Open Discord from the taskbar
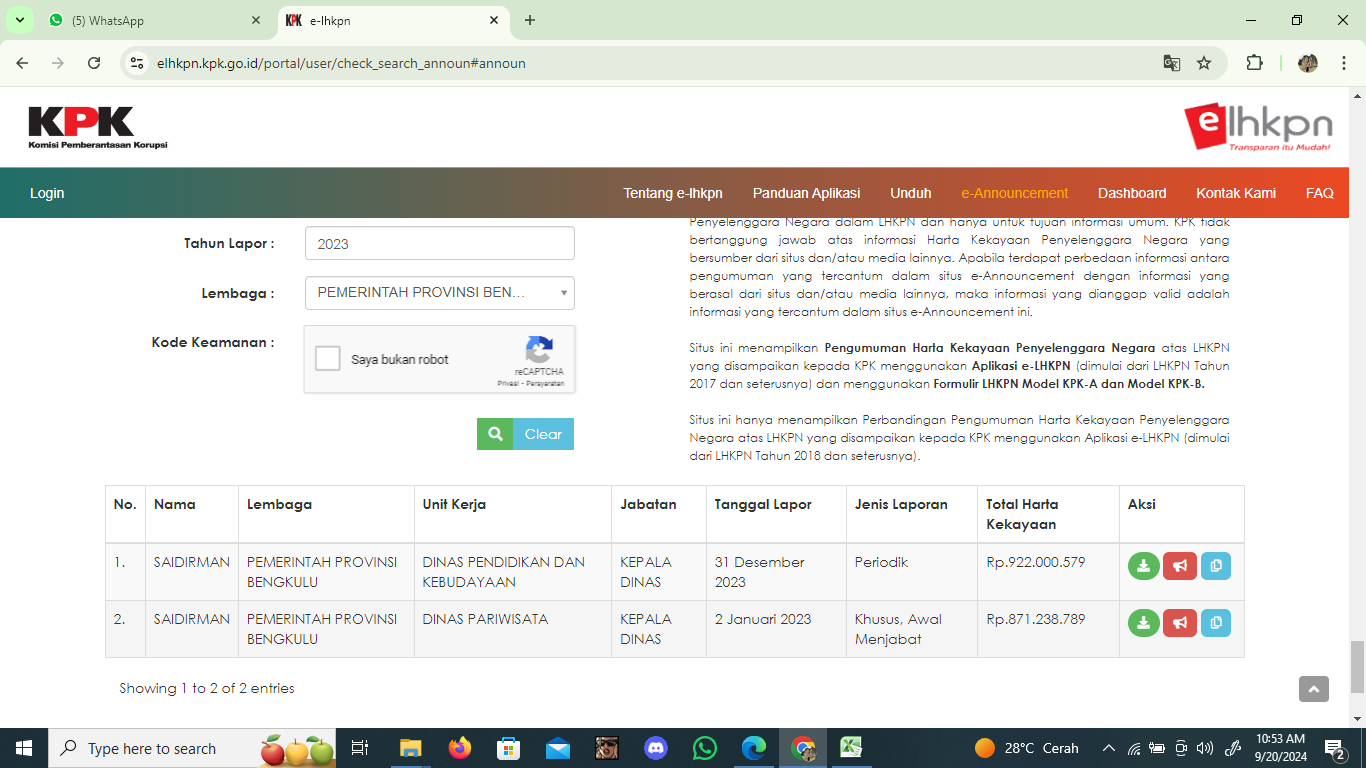1366x768 pixels. coord(656,748)
